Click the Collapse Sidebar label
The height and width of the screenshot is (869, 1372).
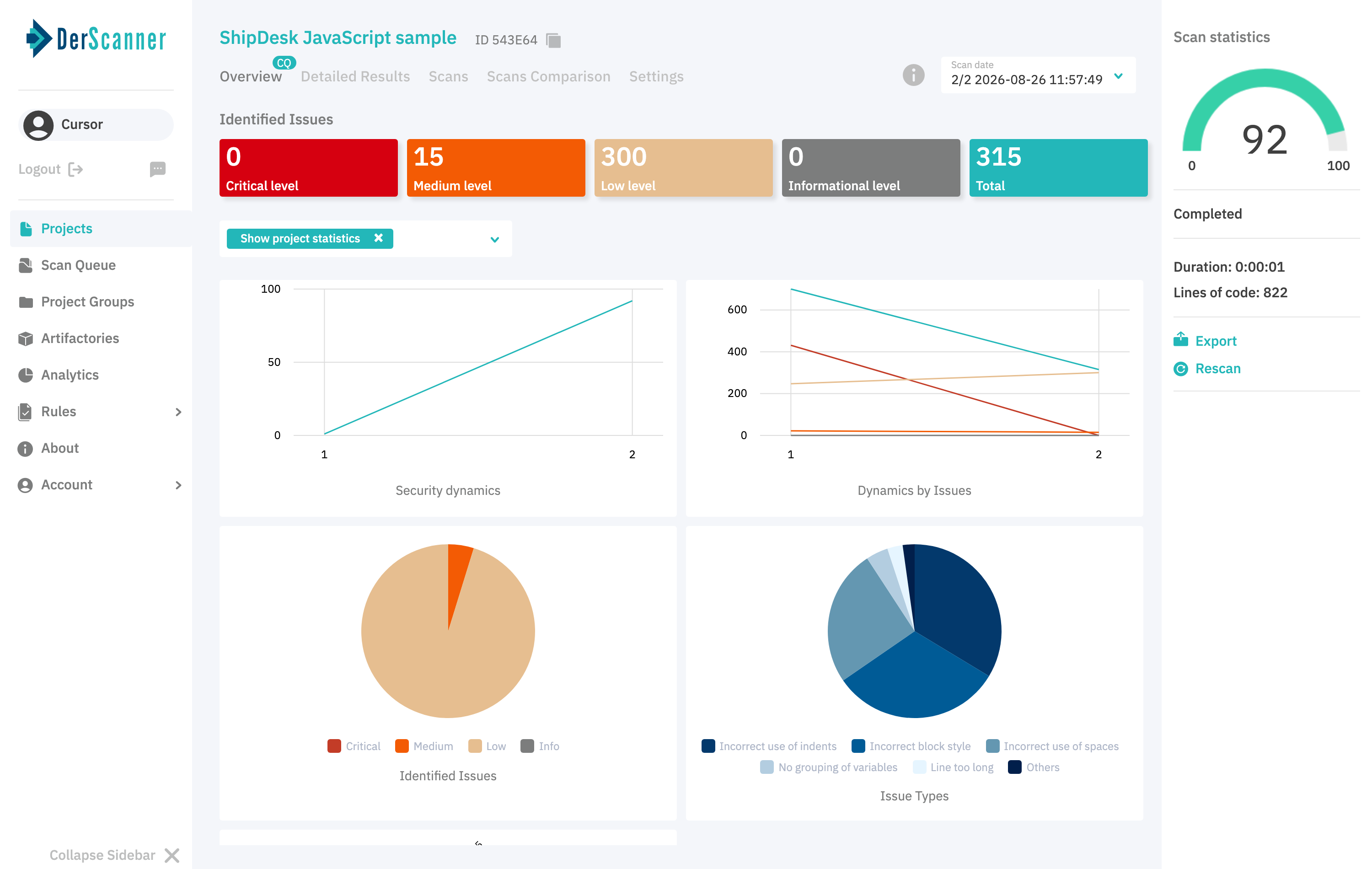point(102,855)
